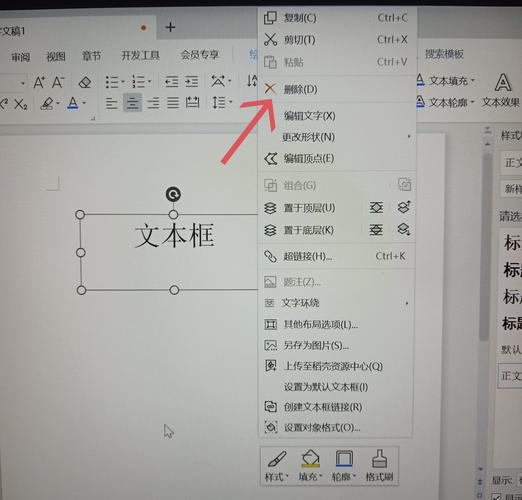Click Text Effects (文本效果) button

pos(501,91)
